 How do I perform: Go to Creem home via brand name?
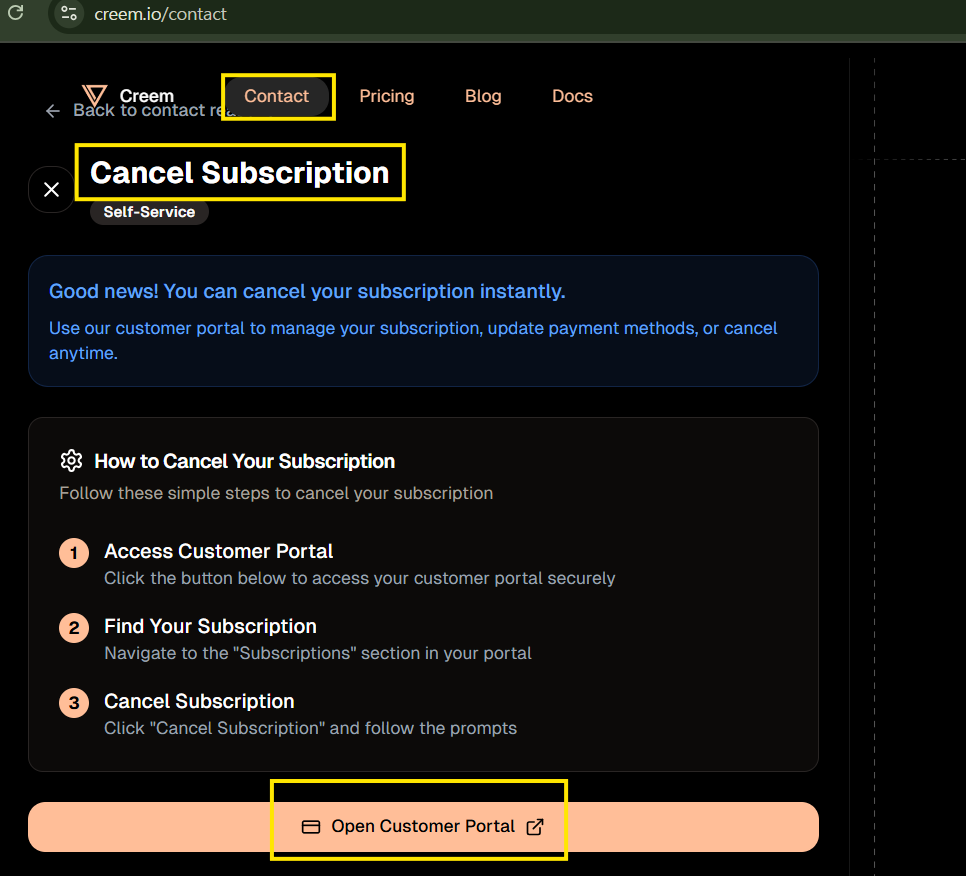tap(147, 95)
